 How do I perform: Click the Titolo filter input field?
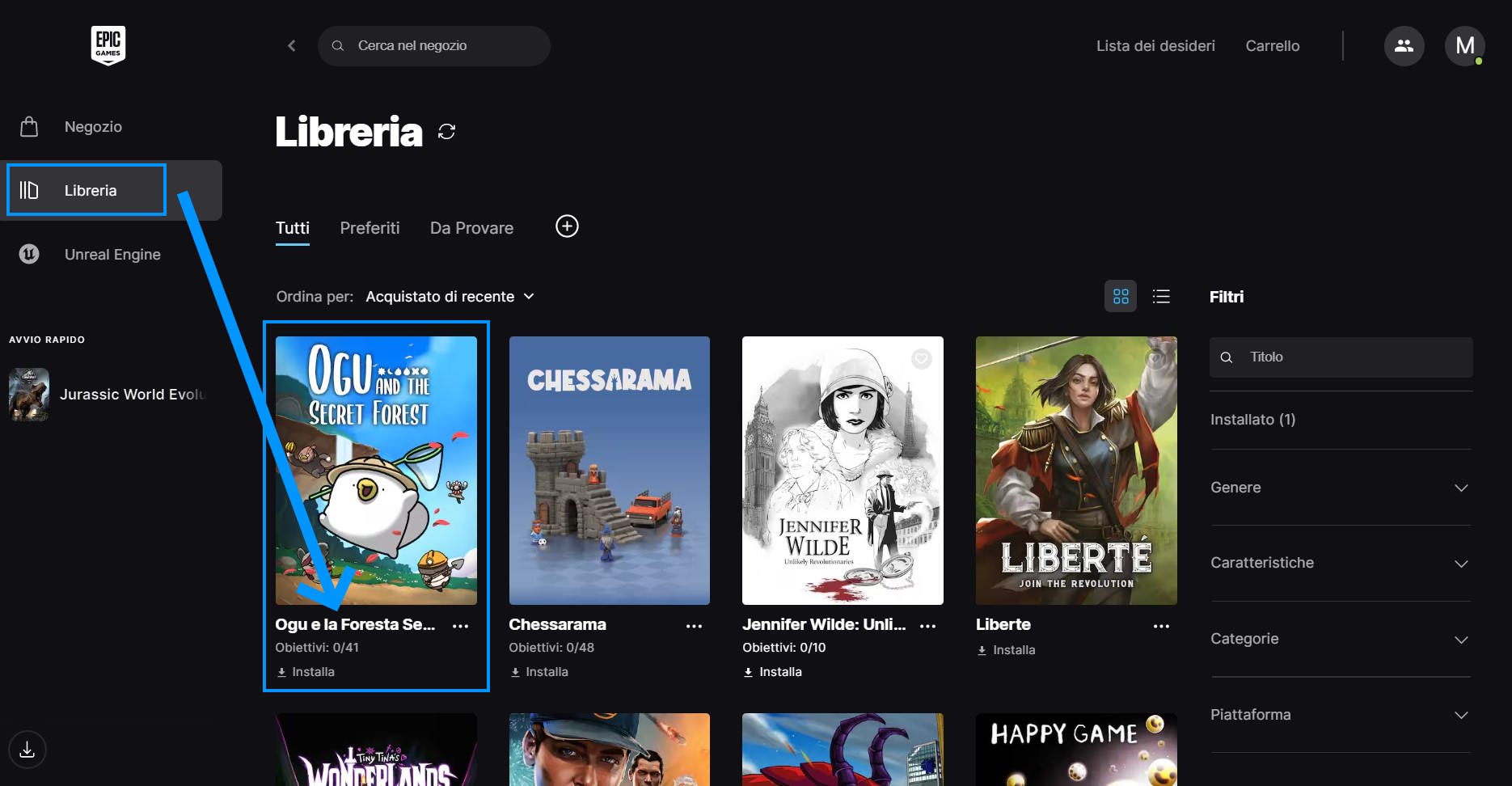1341,357
